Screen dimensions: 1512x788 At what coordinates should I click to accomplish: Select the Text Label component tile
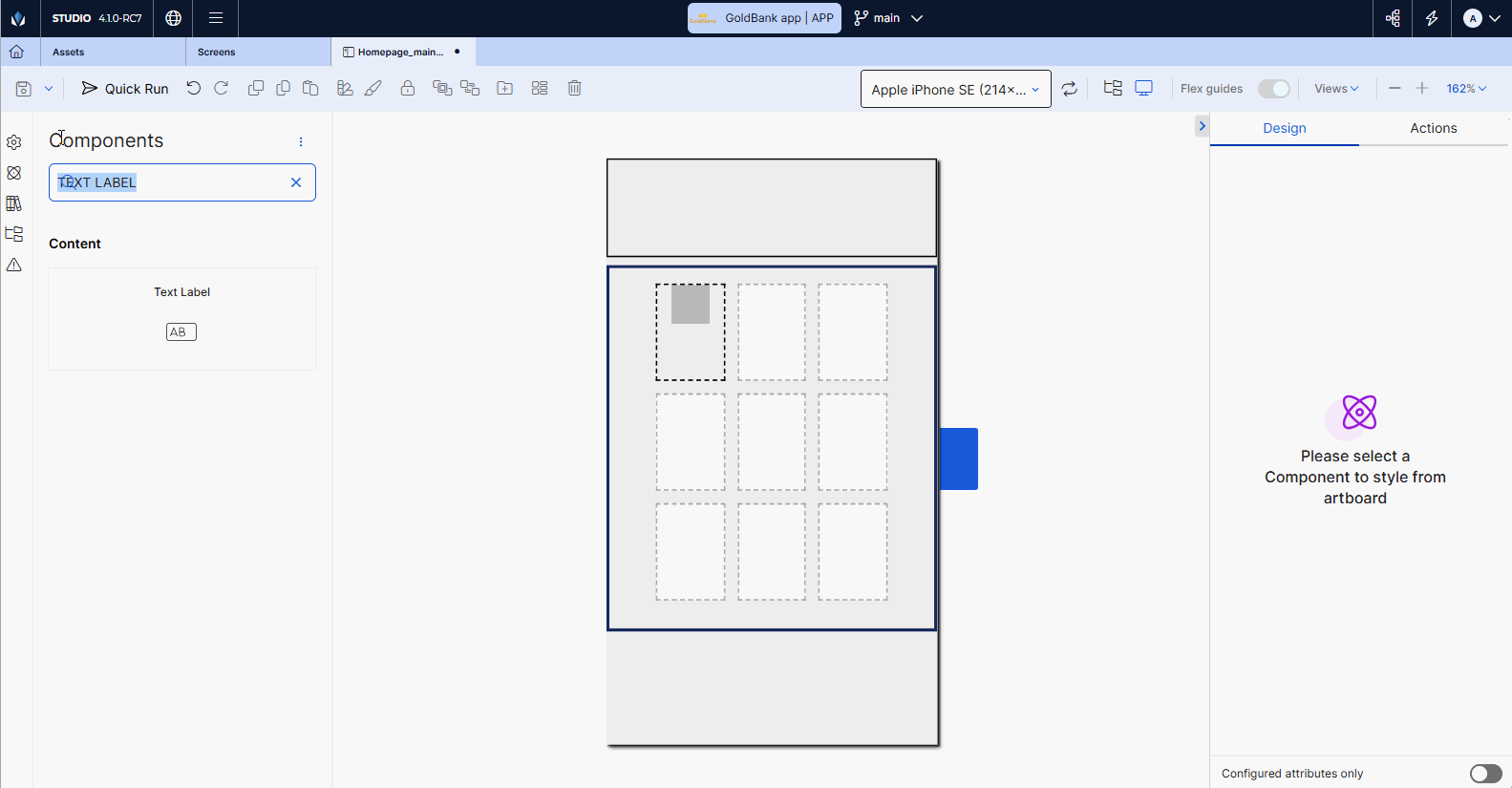[x=181, y=318]
